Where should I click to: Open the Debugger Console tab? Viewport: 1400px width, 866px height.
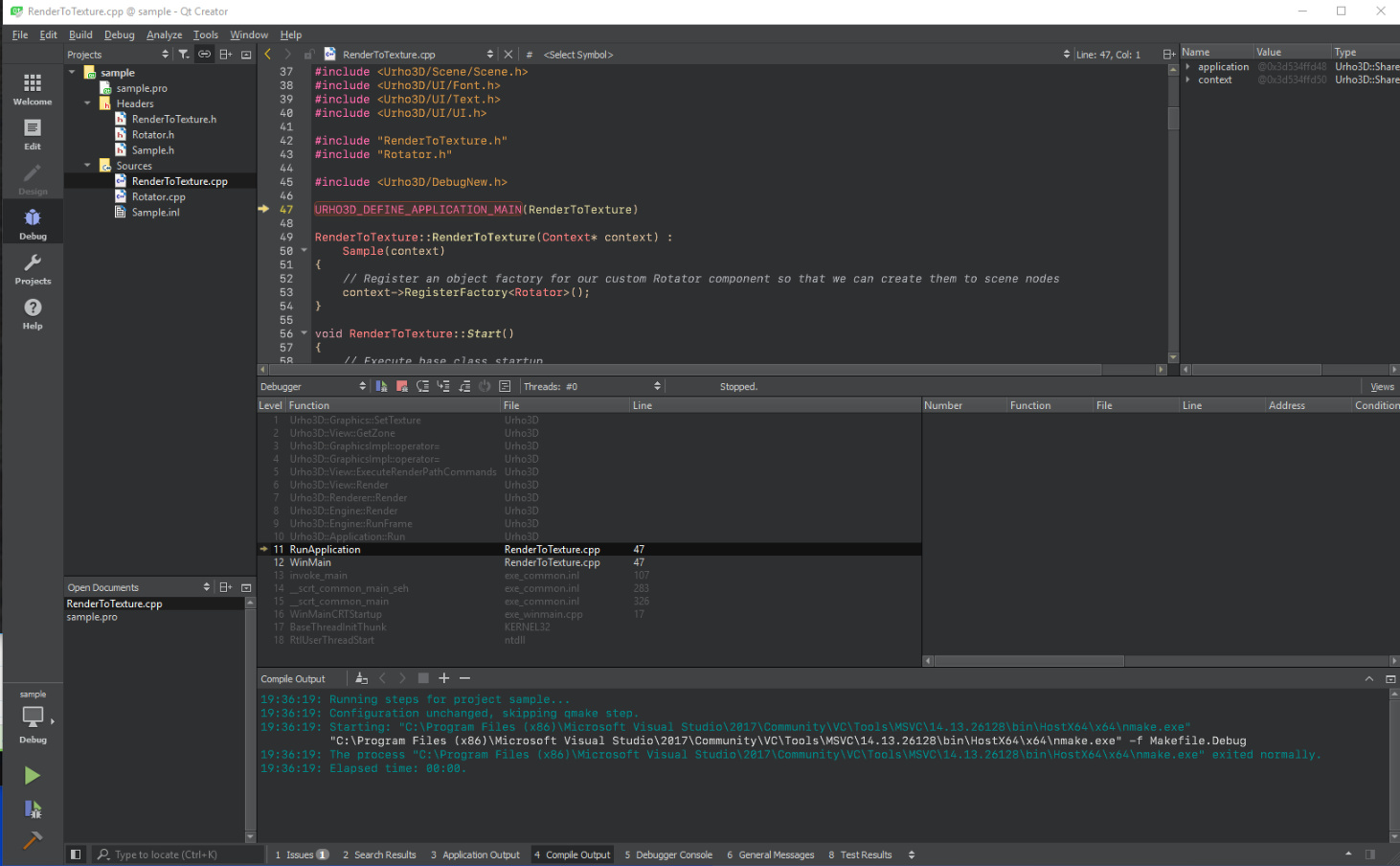(668, 855)
